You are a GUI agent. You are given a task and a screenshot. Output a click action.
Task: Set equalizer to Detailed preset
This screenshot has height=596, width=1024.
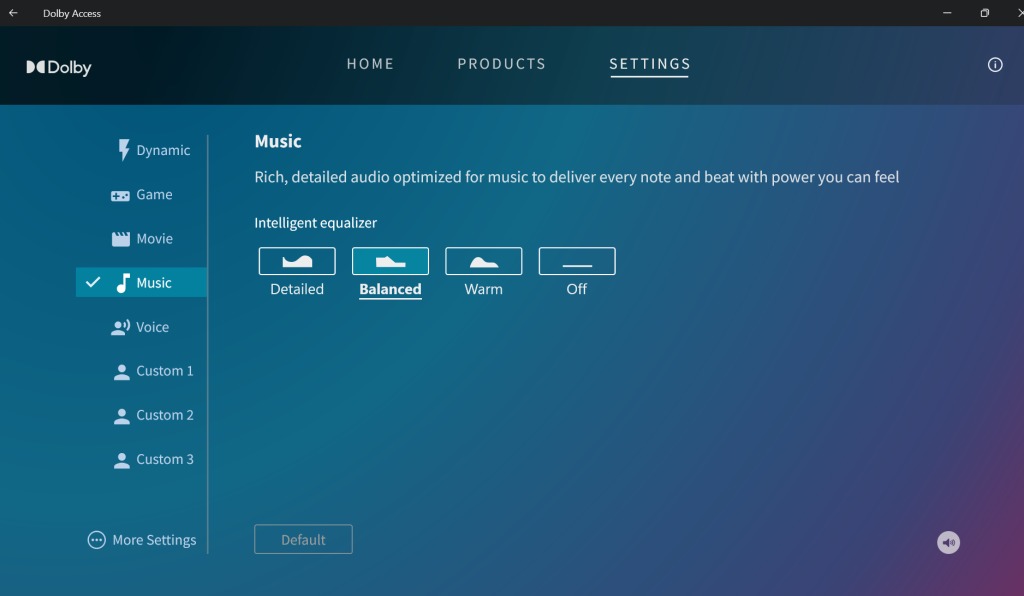pos(297,261)
